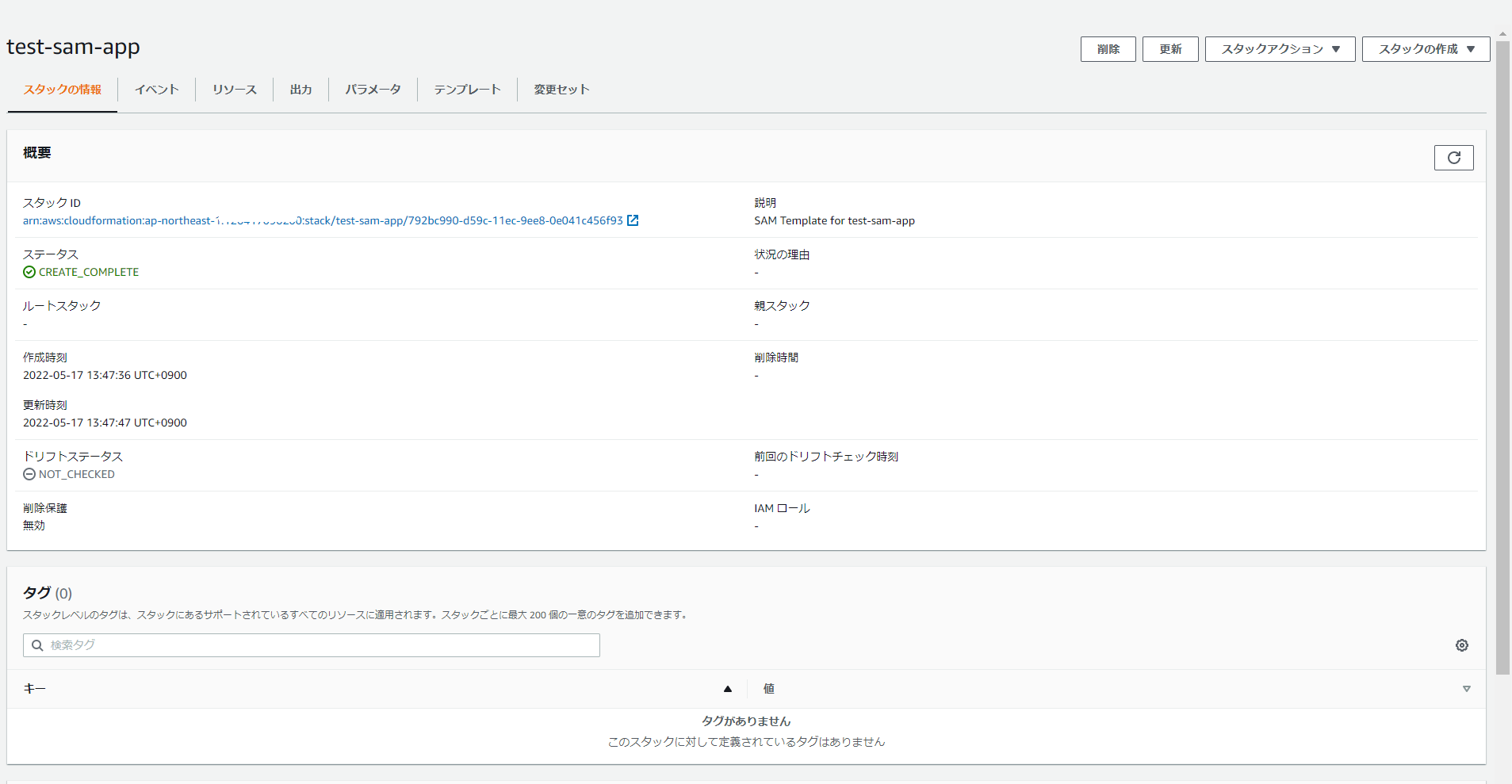Click the 値 column header
1512x784 pixels.
[768, 689]
